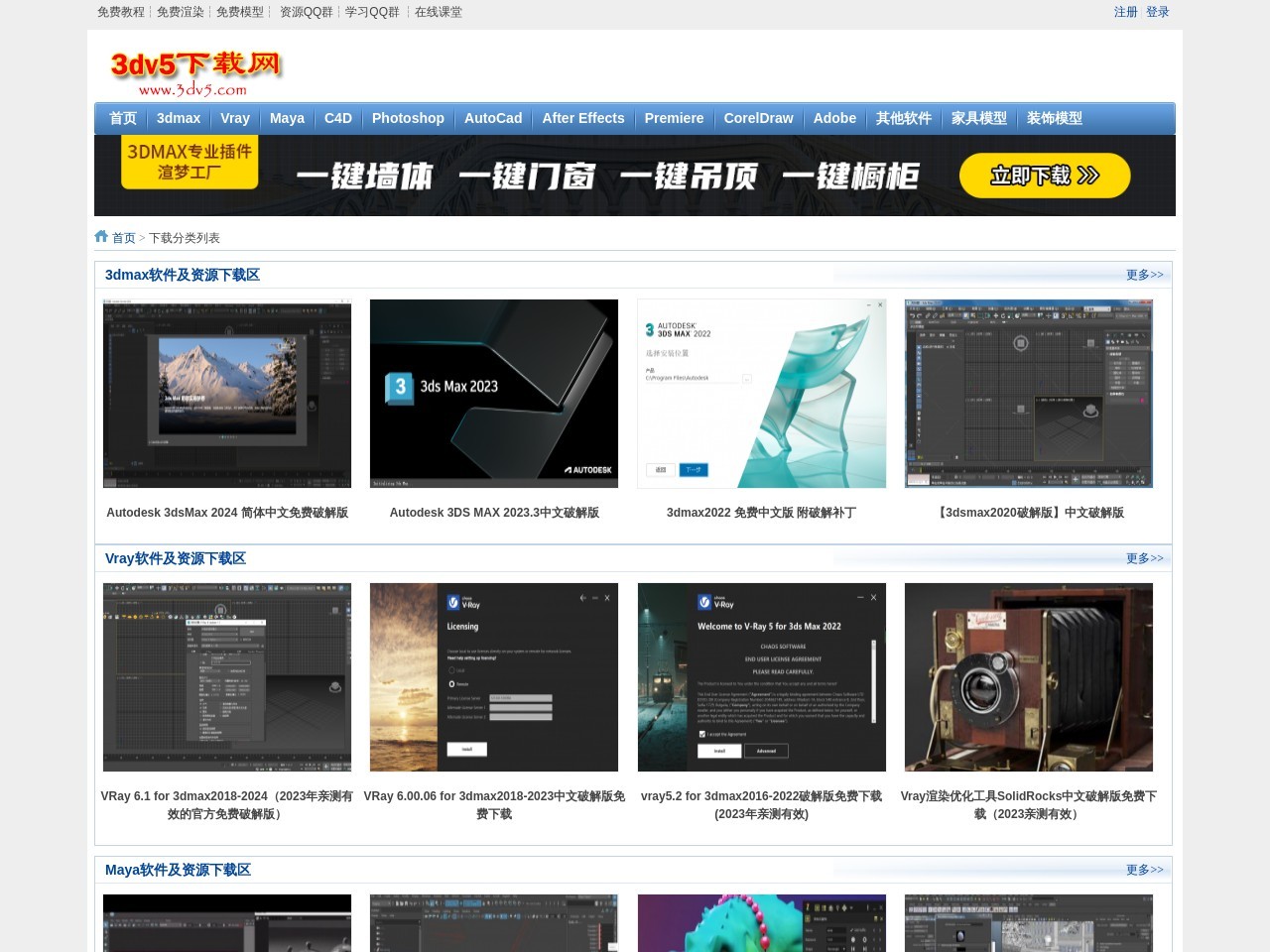1270x952 pixels.
Task: Open vintage camera SolidRocks thumbnail
Action: [1029, 677]
